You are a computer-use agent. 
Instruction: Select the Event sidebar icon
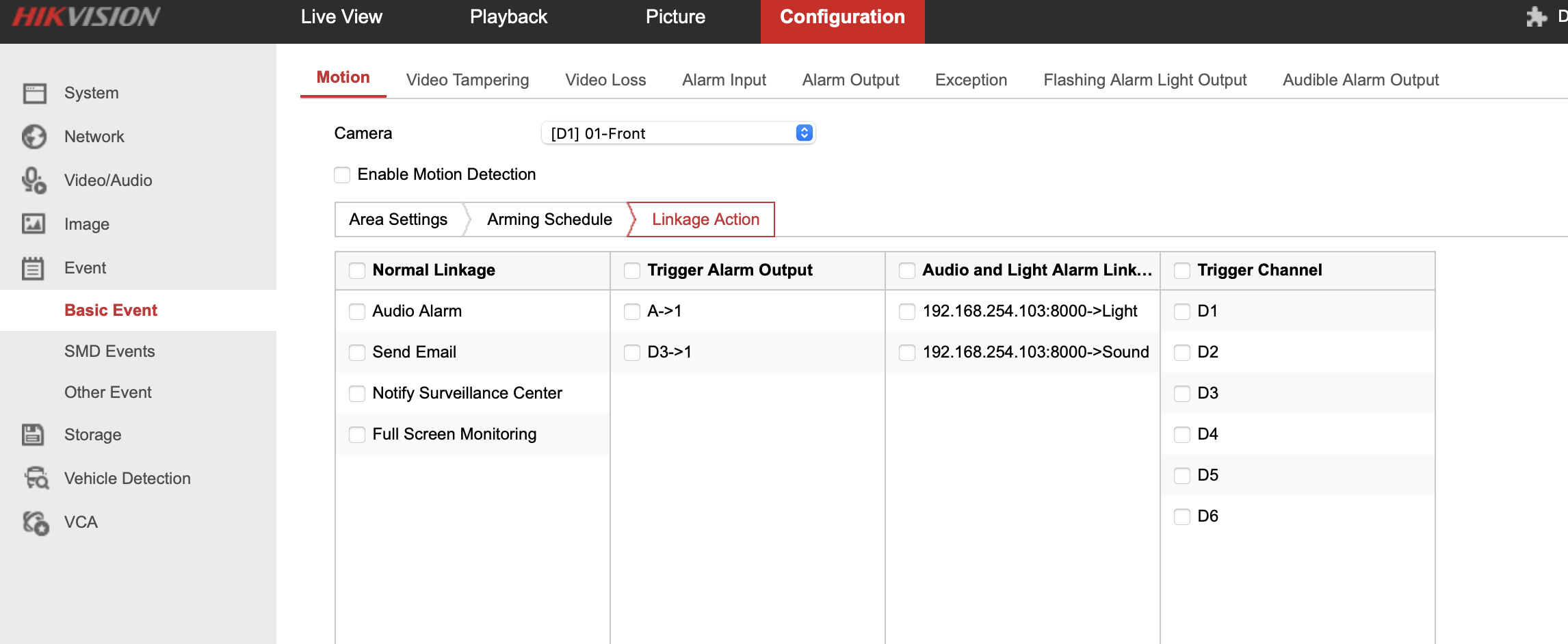point(34,267)
